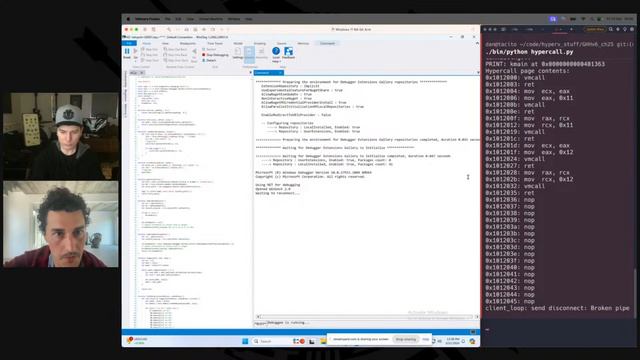Click the command window horizontal scrollbar
The width and height of the screenshot is (640, 360).
click(x=367, y=317)
